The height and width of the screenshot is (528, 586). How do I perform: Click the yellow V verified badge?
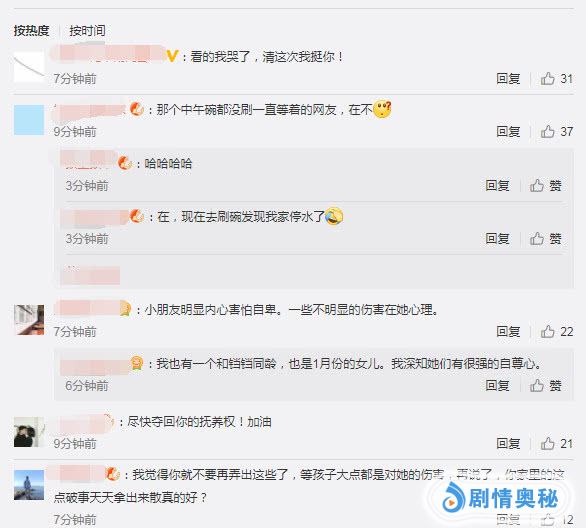pos(172,56)
